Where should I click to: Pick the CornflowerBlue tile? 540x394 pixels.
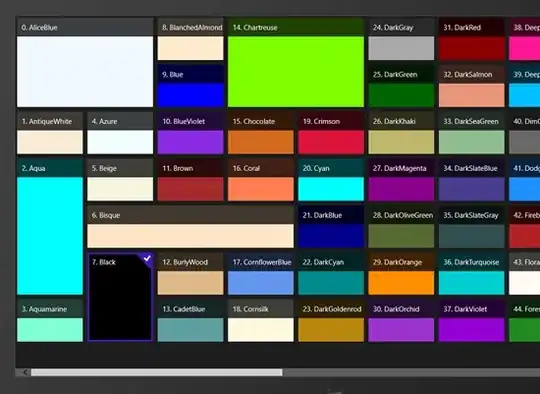coord(261,274)
